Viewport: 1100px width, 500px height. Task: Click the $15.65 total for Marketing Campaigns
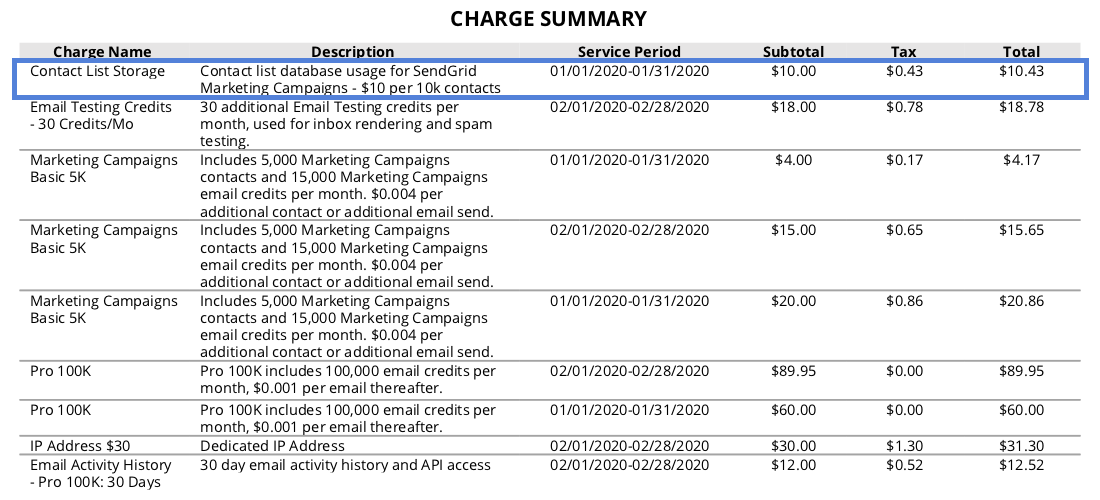click(x=1021, y=231)
